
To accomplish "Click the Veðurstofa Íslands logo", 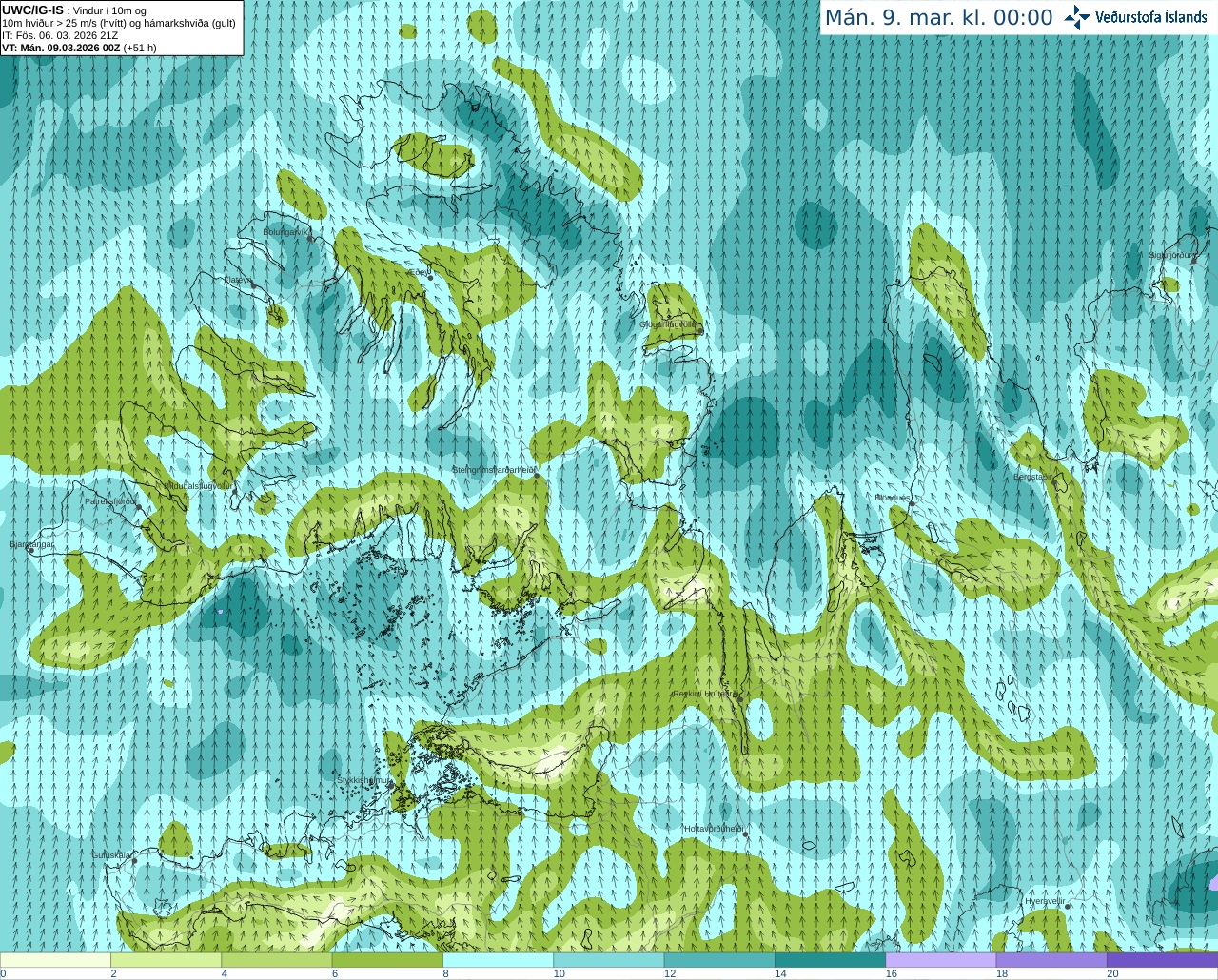I will [x=1135, y=17].
